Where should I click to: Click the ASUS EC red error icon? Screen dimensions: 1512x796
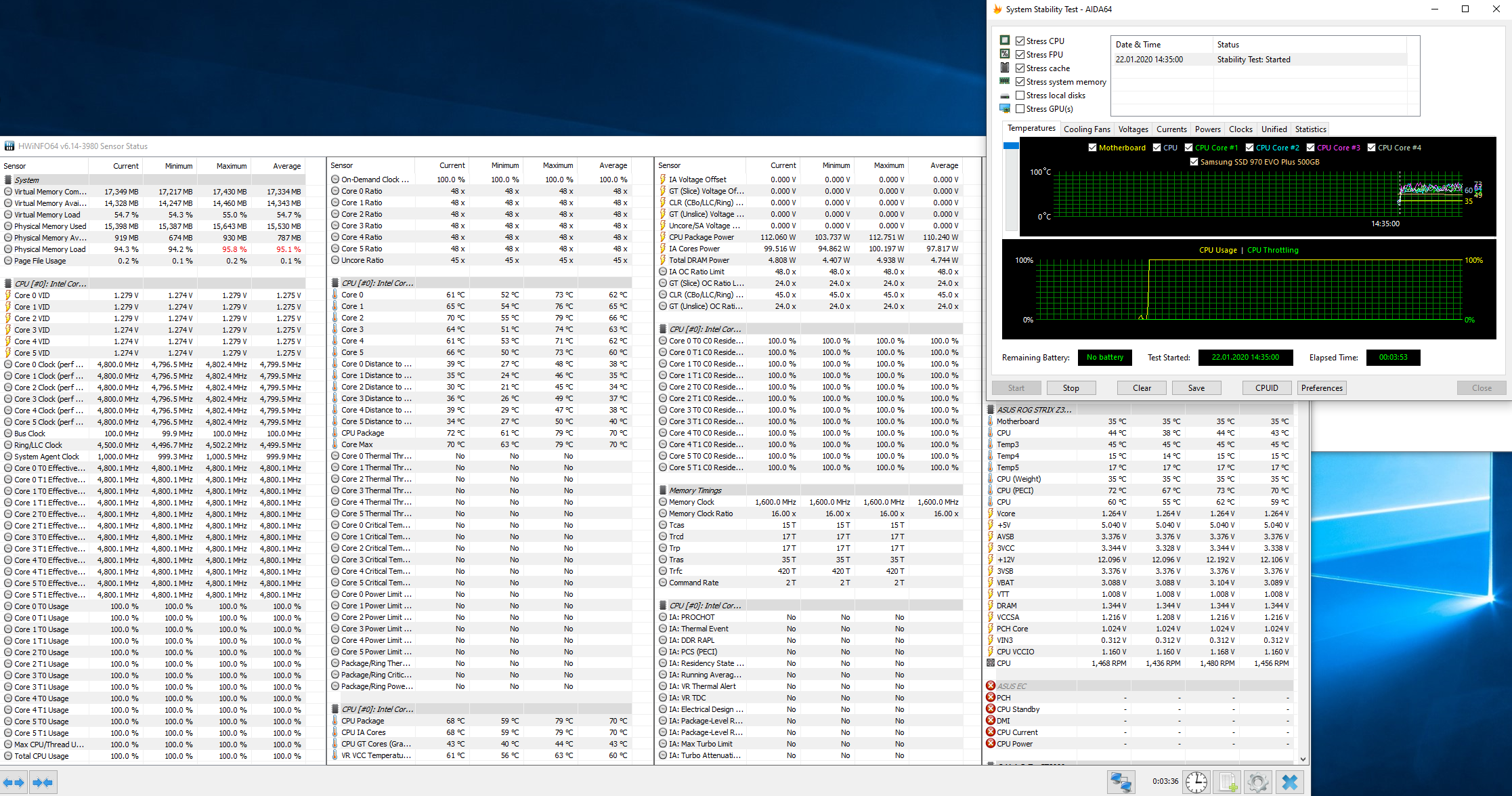point(991,686)
